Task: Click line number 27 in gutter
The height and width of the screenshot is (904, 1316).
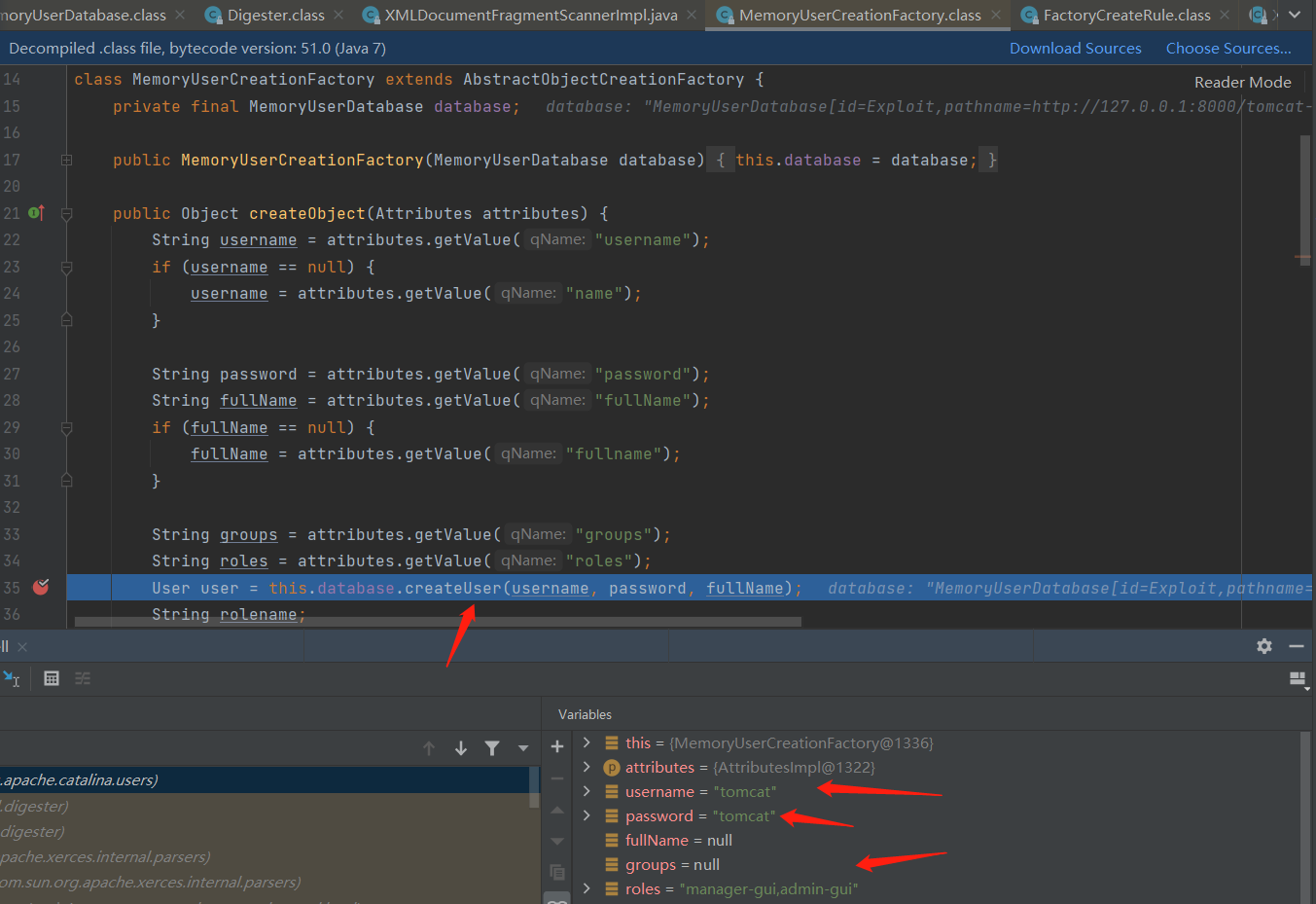Action: [x=12, y=374]
